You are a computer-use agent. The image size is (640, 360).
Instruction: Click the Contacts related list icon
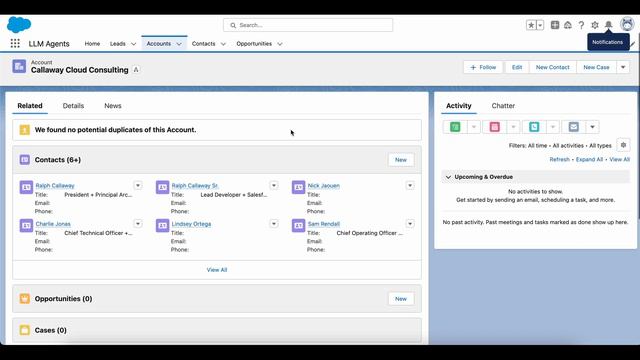pyautogui.click(x=24, y=160)
